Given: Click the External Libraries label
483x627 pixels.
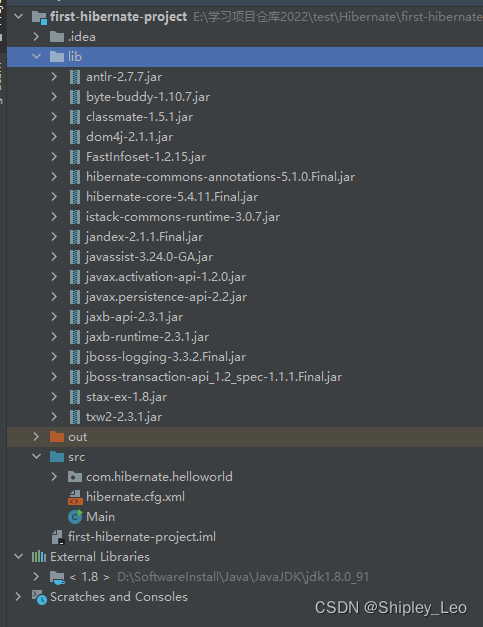Looking at the screenshot, I should (100, 557).
